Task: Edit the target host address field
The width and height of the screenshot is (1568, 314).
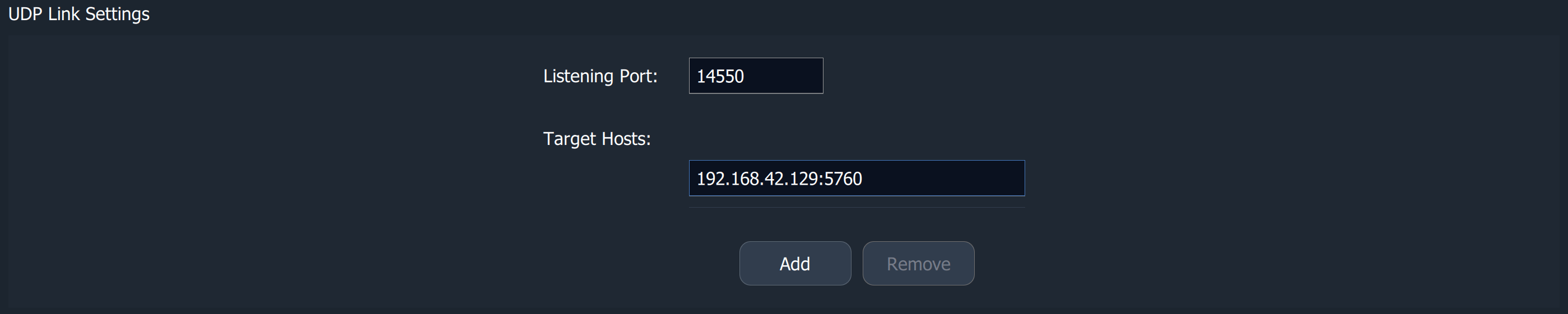Action: [x=857, y=179]
